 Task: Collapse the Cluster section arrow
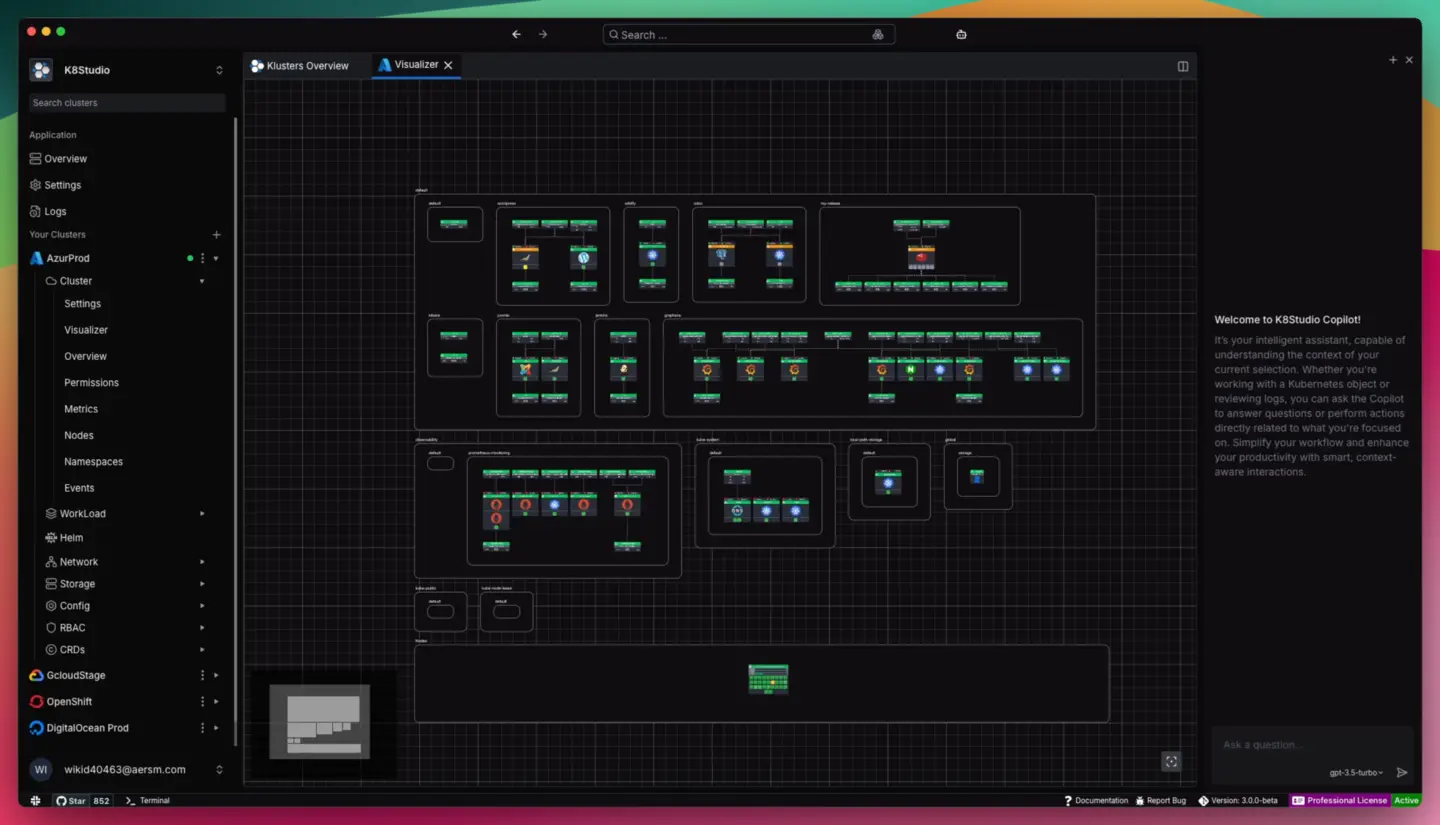202,281
